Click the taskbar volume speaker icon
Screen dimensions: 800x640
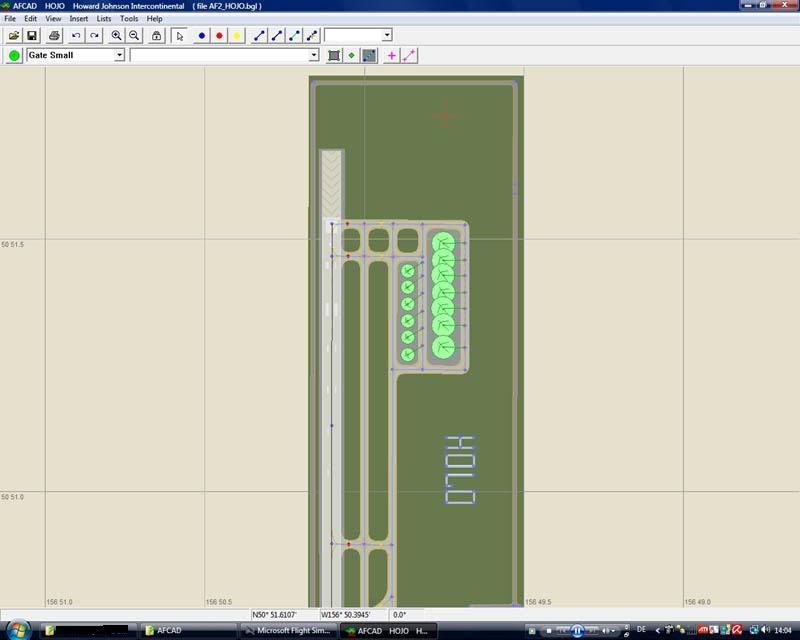pos(765,630)
